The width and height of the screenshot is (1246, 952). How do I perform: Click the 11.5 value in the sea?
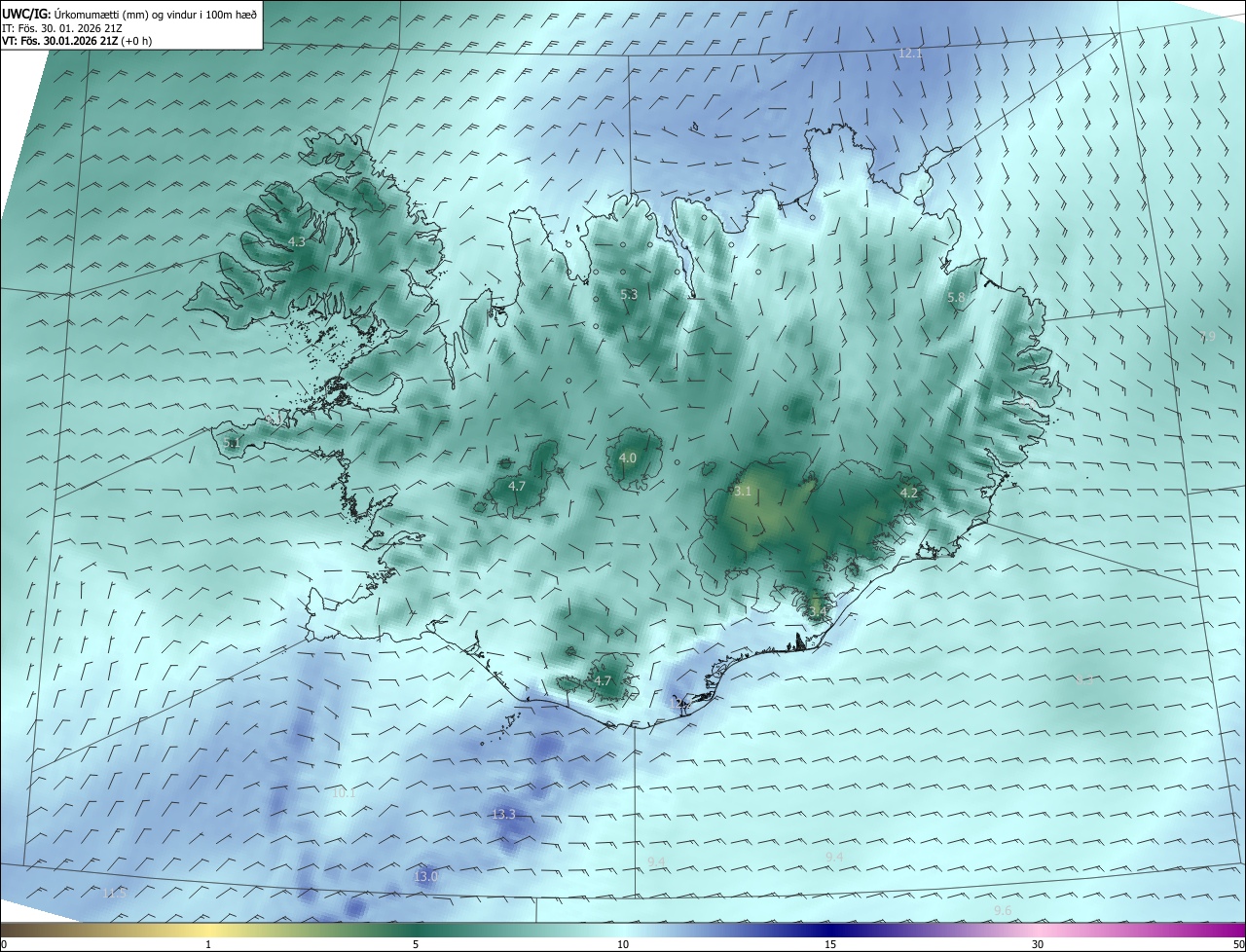[x=115, y=893]
